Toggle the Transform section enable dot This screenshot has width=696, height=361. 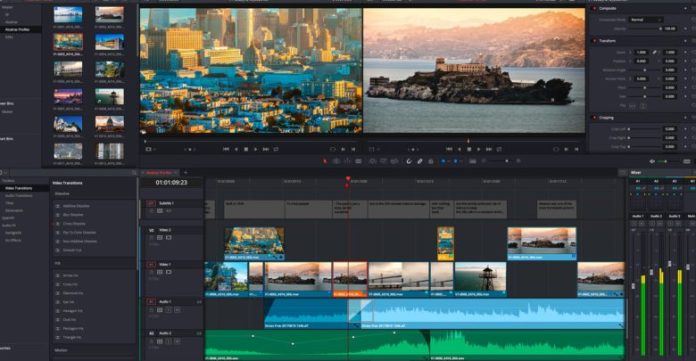[x=594, y=41]
